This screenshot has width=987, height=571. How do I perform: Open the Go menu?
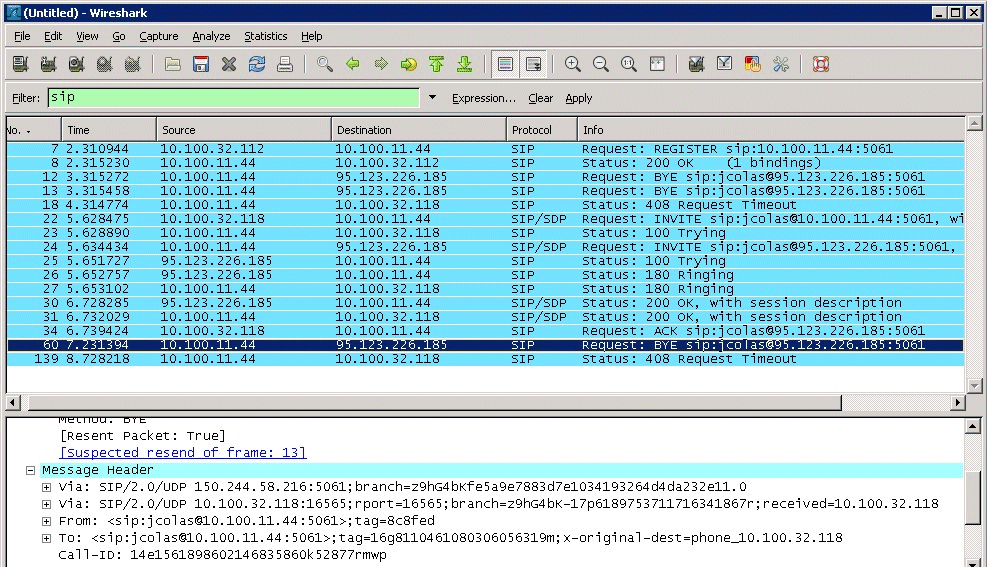pos(119,37)
